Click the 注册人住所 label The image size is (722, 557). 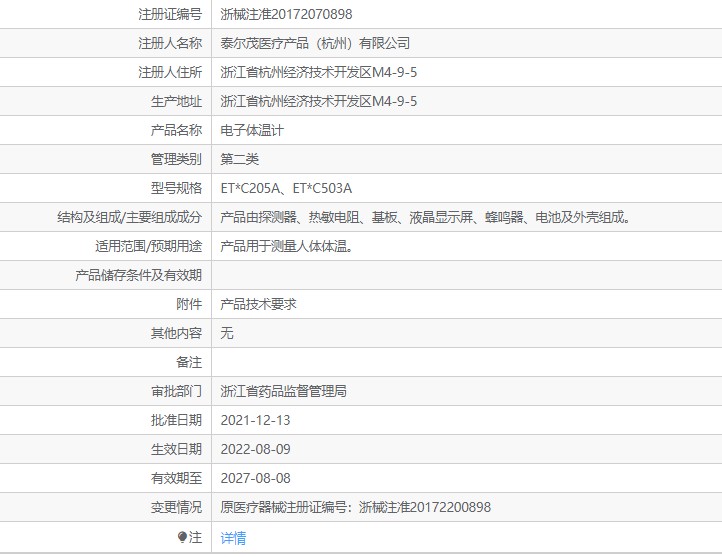click(x=170, y=72)
